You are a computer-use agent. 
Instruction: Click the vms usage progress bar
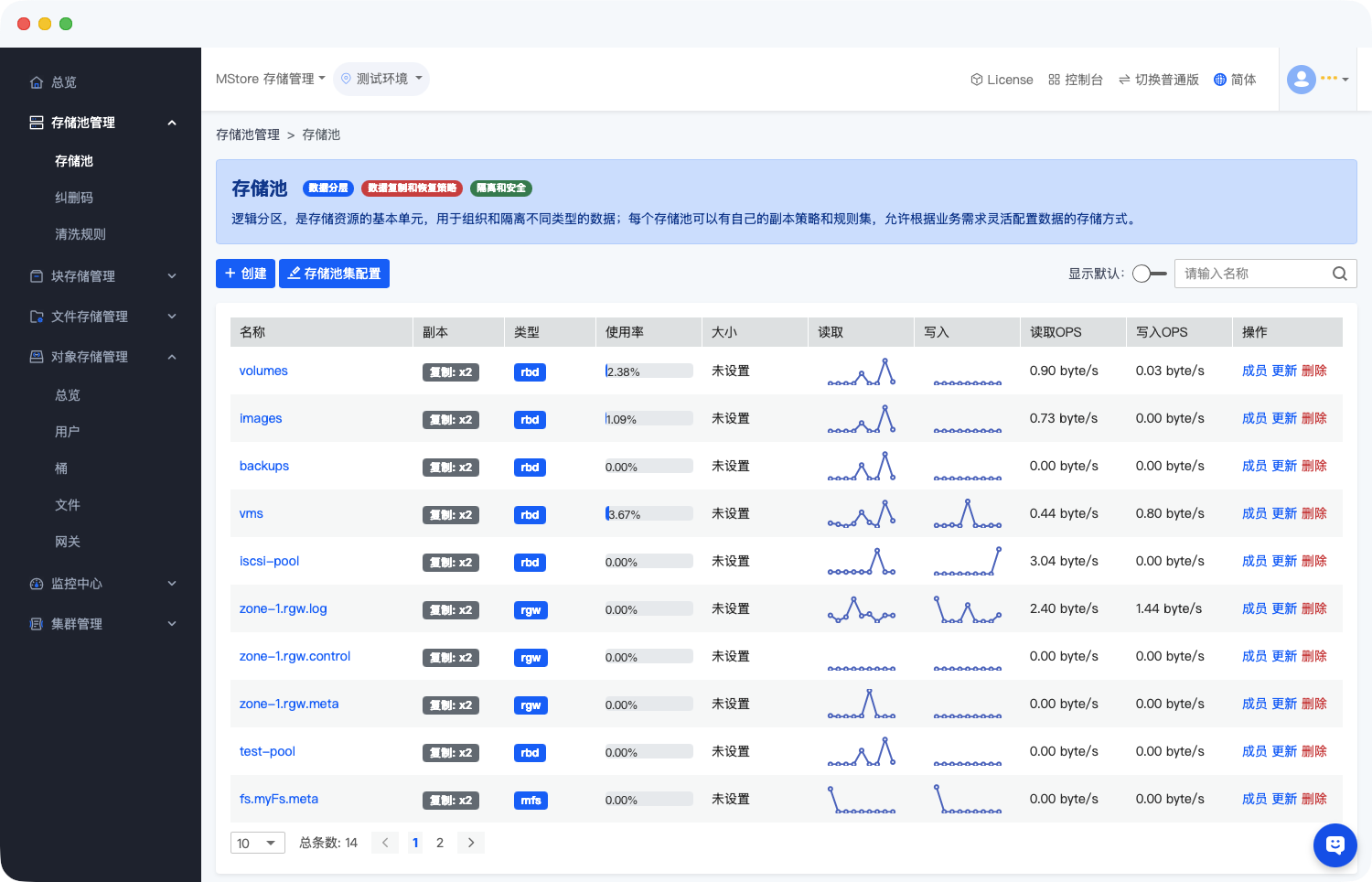tap(648, 514)
